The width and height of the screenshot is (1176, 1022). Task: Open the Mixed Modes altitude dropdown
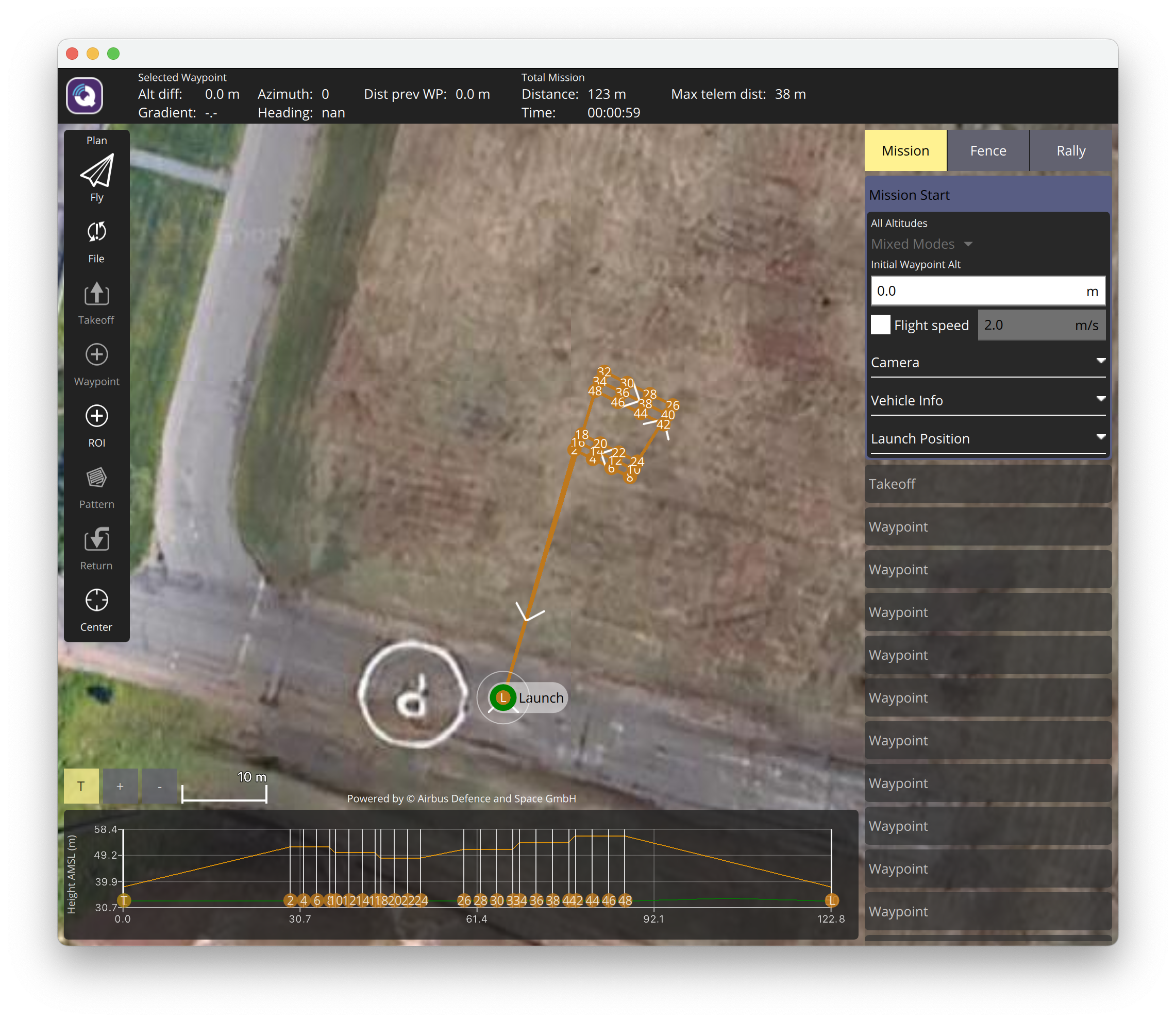pos(921,244)
